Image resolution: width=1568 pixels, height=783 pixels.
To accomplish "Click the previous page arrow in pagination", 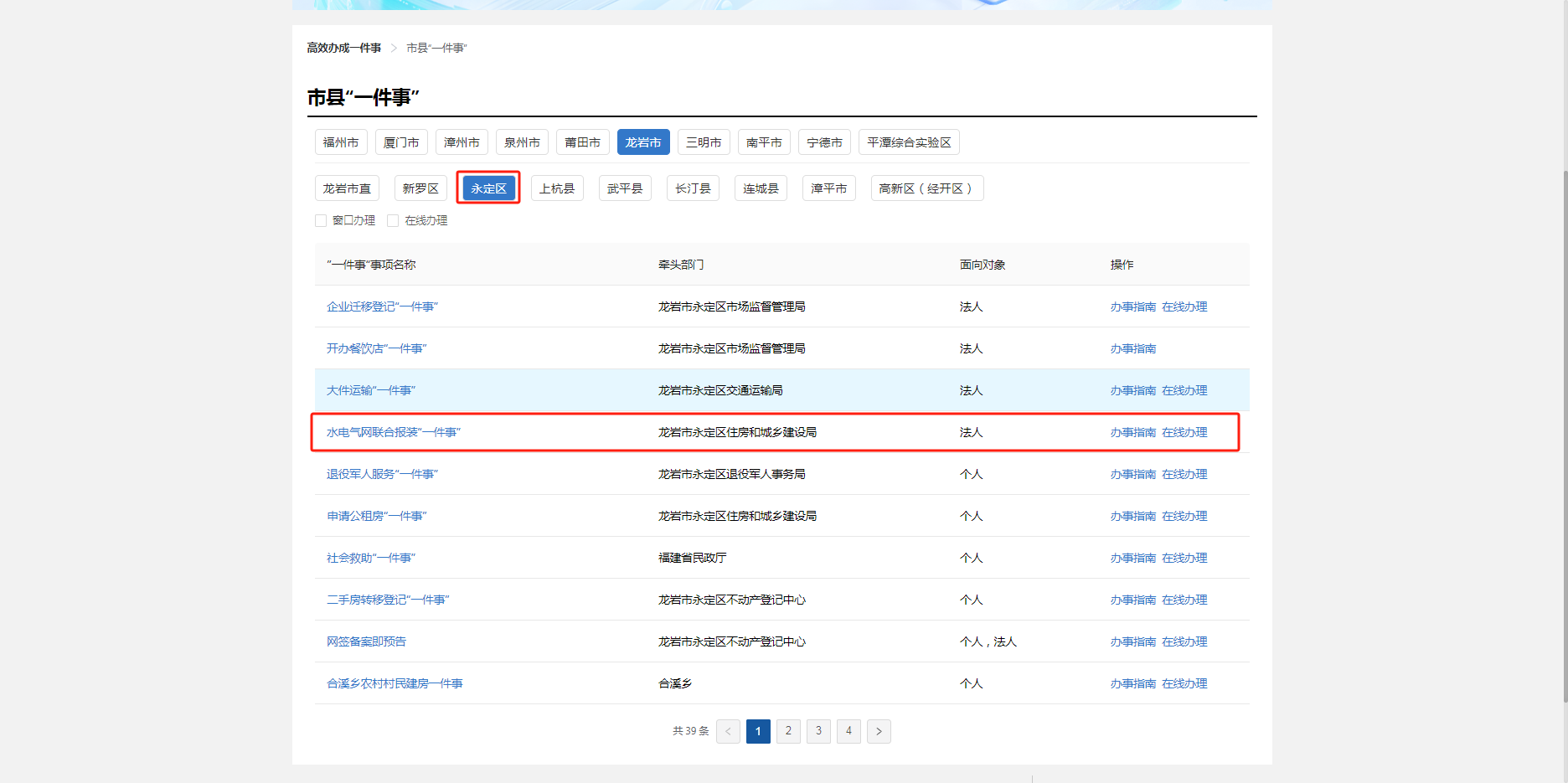I will pos(728,731).
